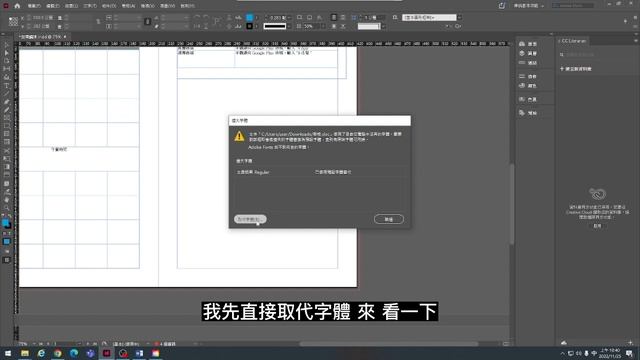Select the Direct Selection tool
Screen dimensions: 640x360
tap(7, 53)
